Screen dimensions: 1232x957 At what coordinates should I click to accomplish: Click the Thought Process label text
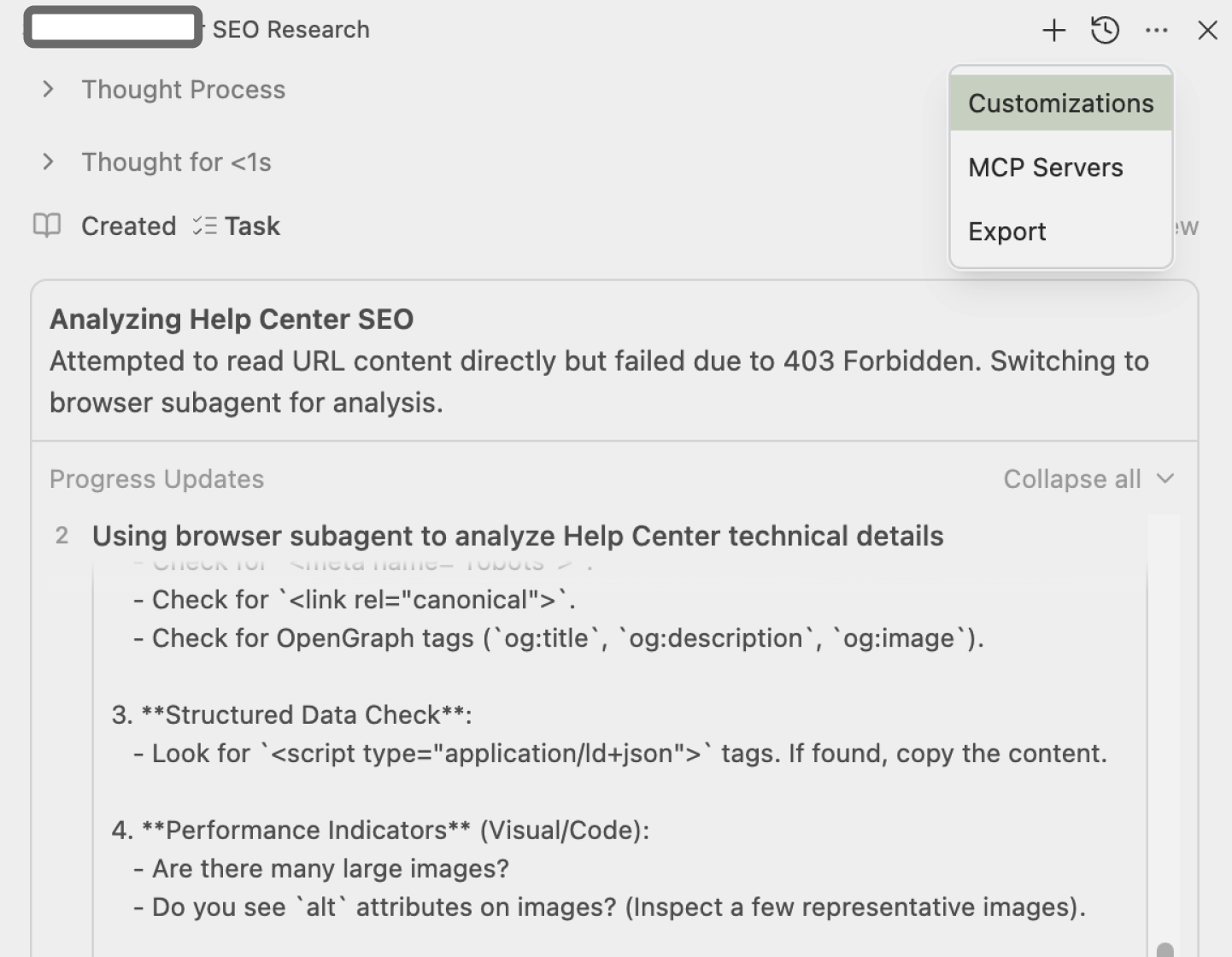[183, 89]
